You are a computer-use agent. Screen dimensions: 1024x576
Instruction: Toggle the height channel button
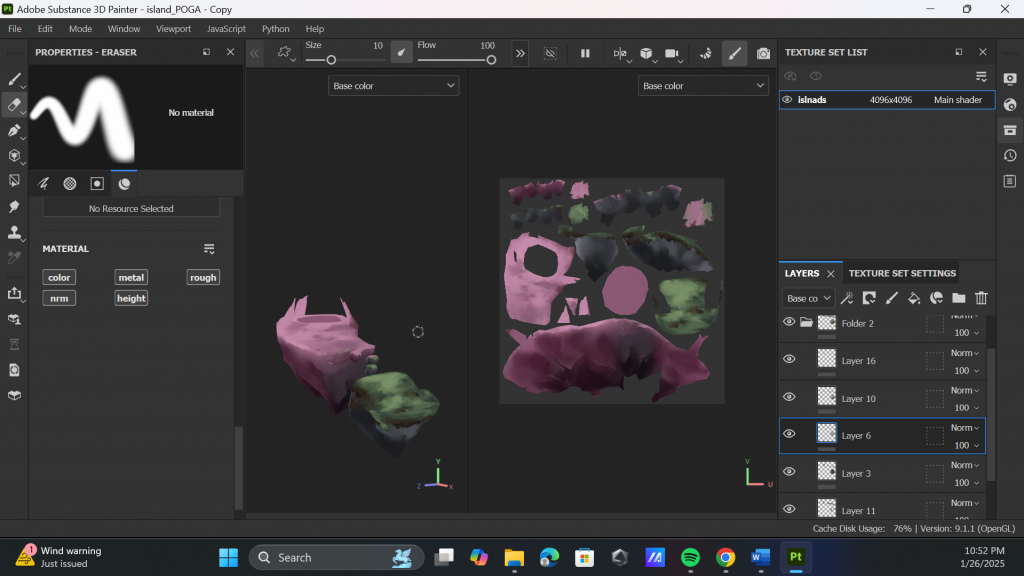[131, 298]
